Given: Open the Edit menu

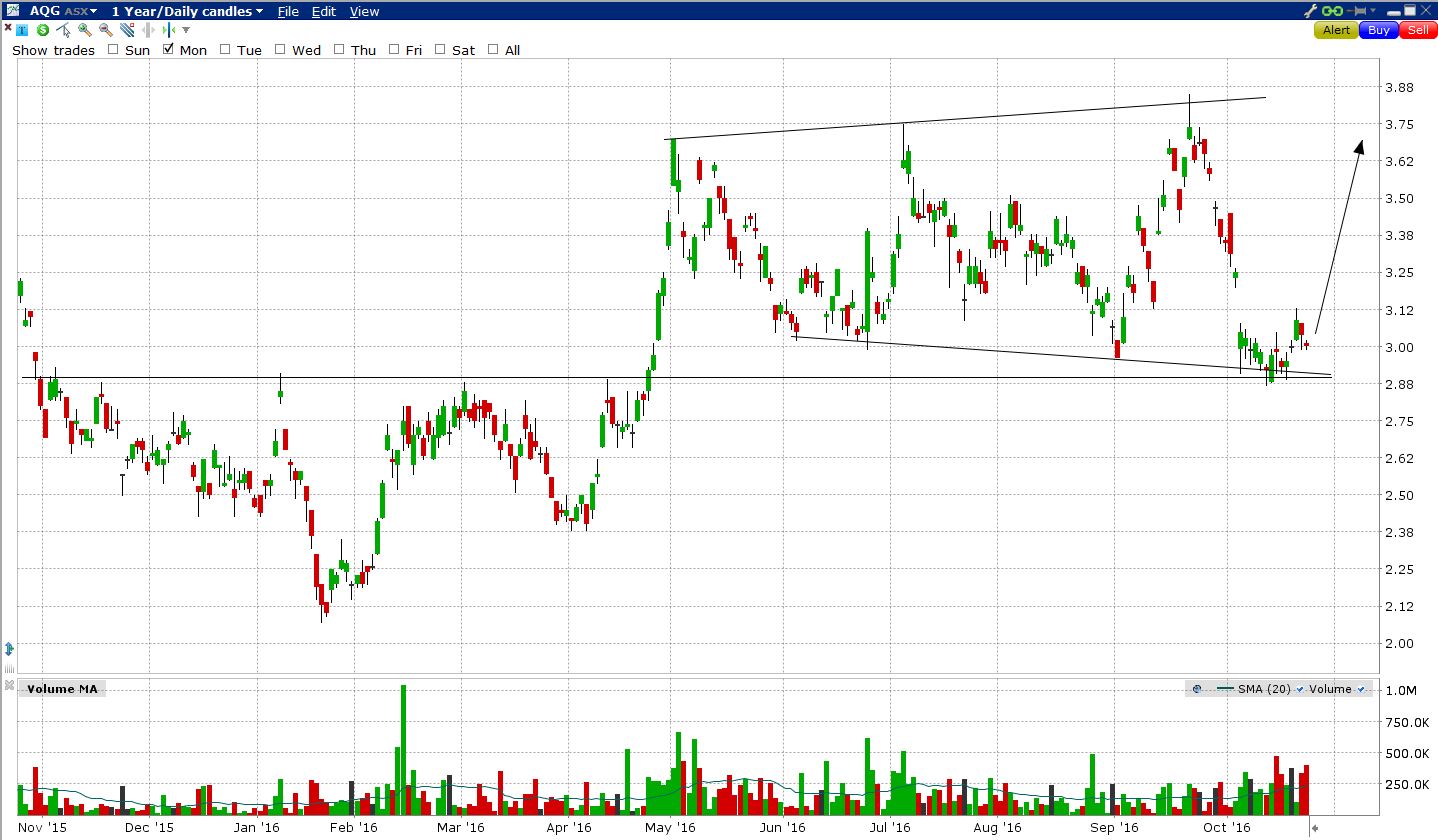Looking at the screenshot, I should 323,11.
